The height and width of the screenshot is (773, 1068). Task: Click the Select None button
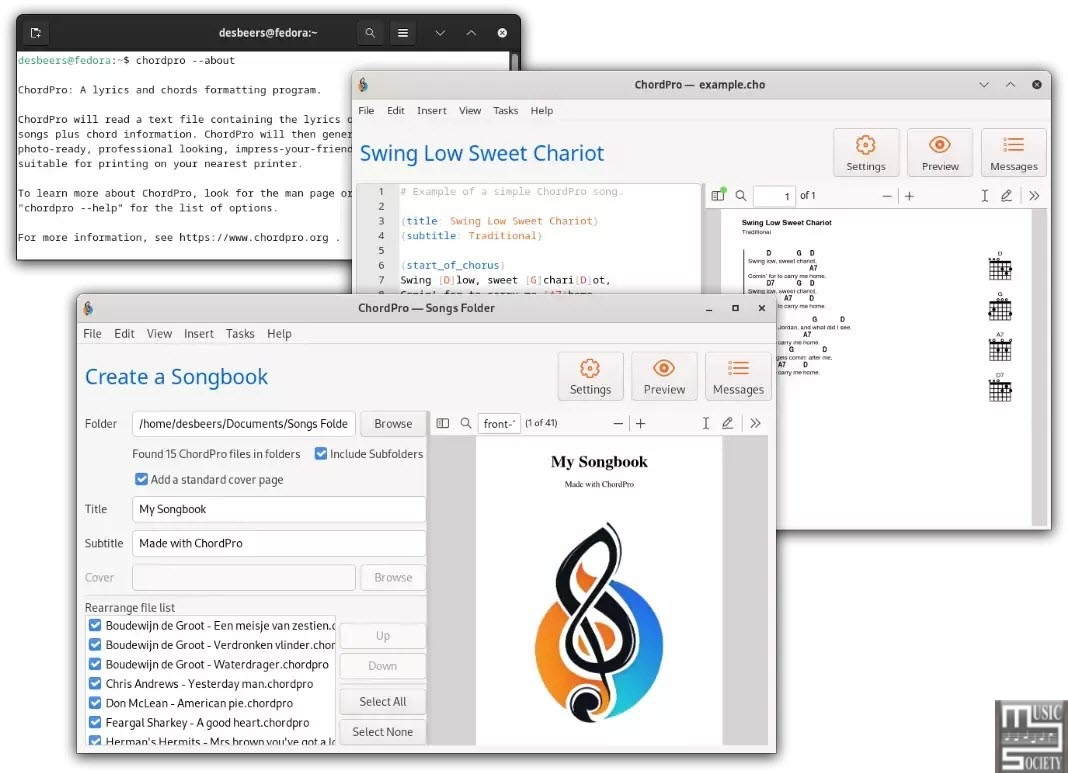point(383,731)
